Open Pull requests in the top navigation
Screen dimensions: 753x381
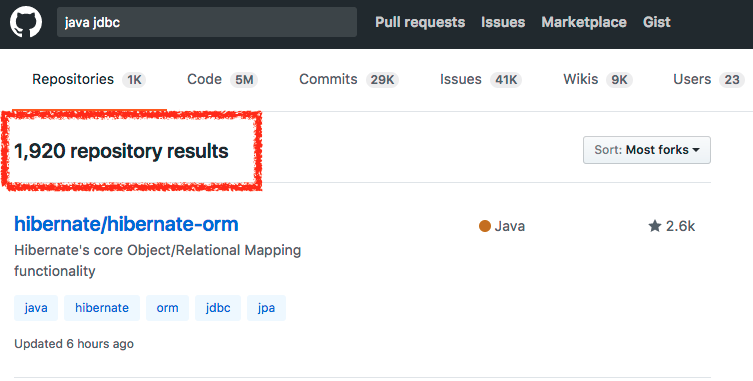tap(420, 22)
